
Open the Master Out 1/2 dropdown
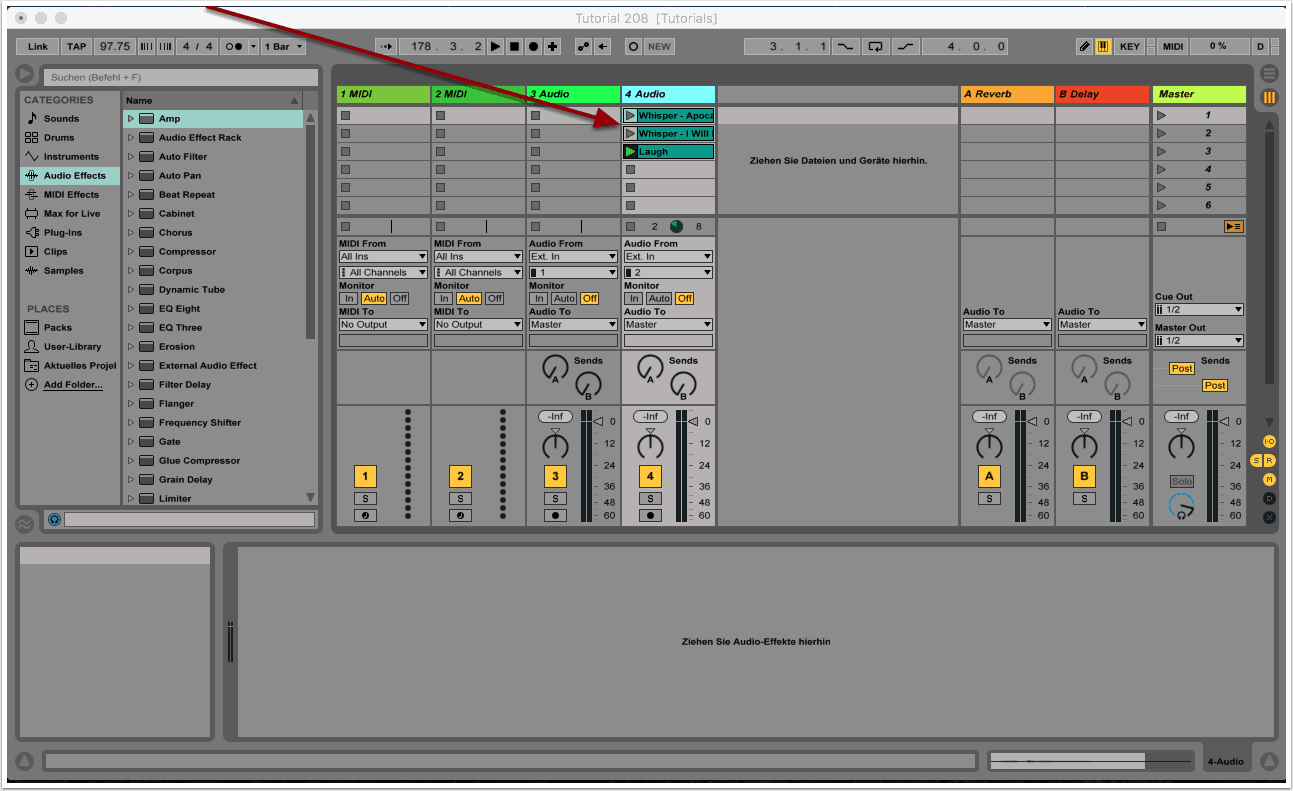[1198, 340]
